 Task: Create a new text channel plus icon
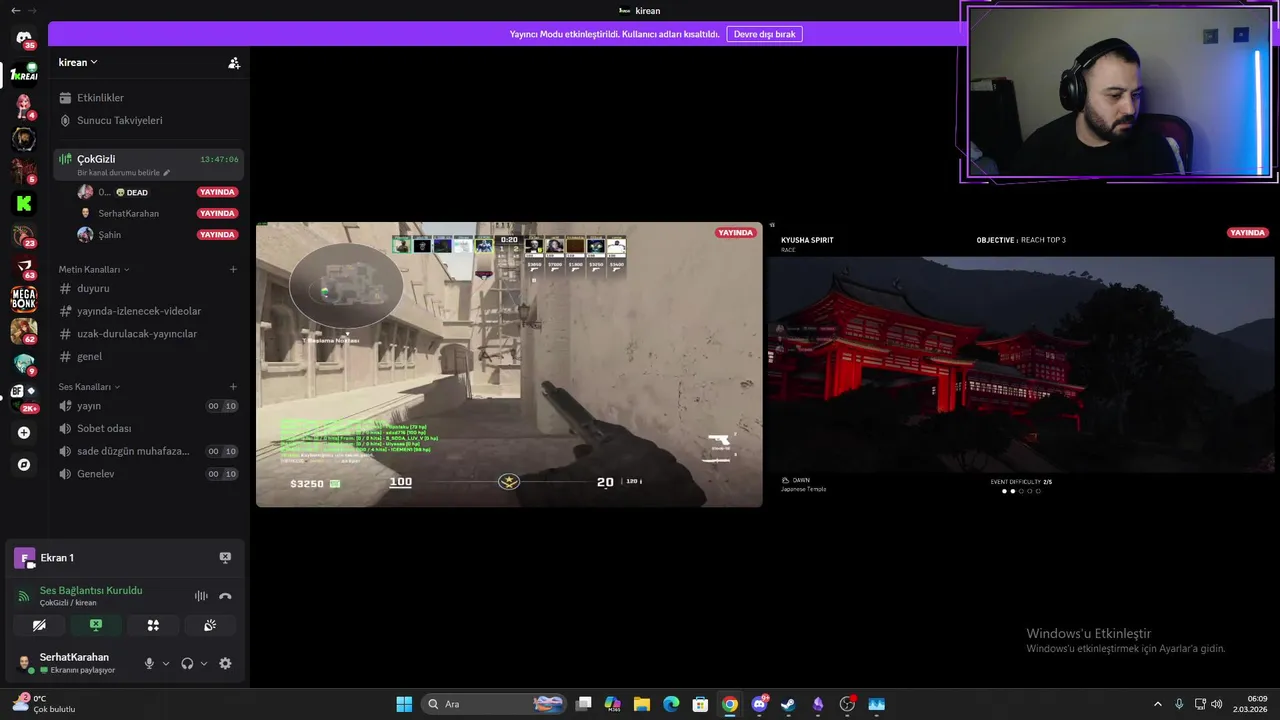[x=233, y=269]
